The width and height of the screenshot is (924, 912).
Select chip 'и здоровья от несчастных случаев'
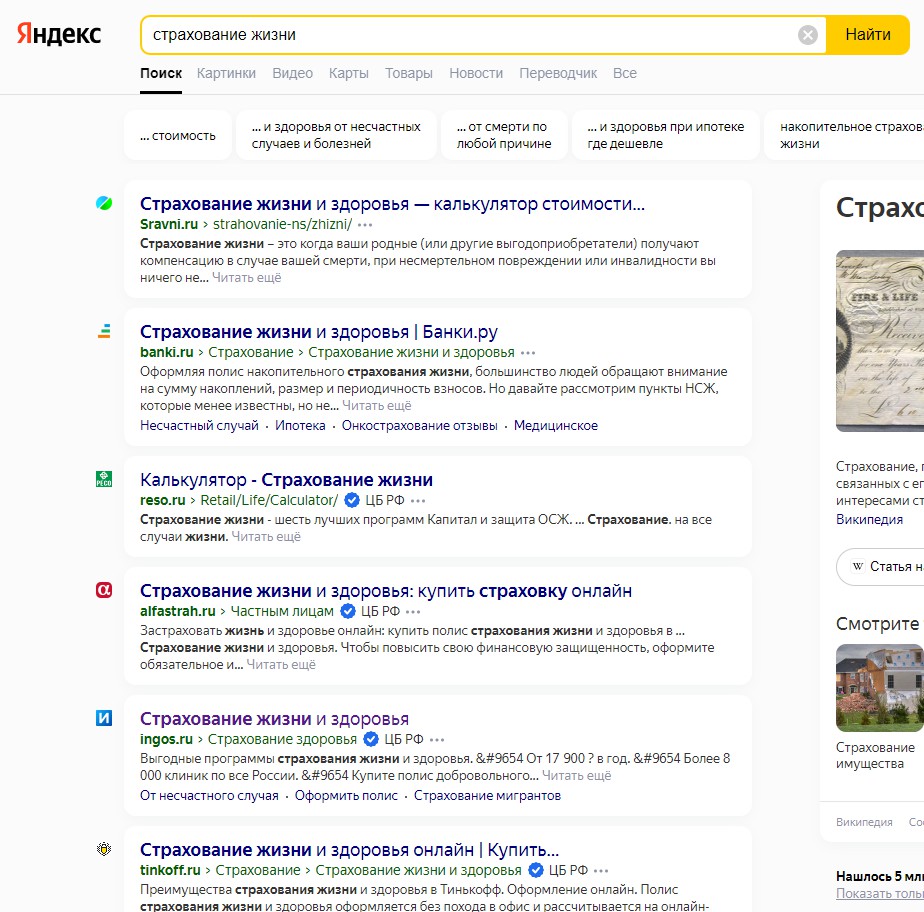336,136
